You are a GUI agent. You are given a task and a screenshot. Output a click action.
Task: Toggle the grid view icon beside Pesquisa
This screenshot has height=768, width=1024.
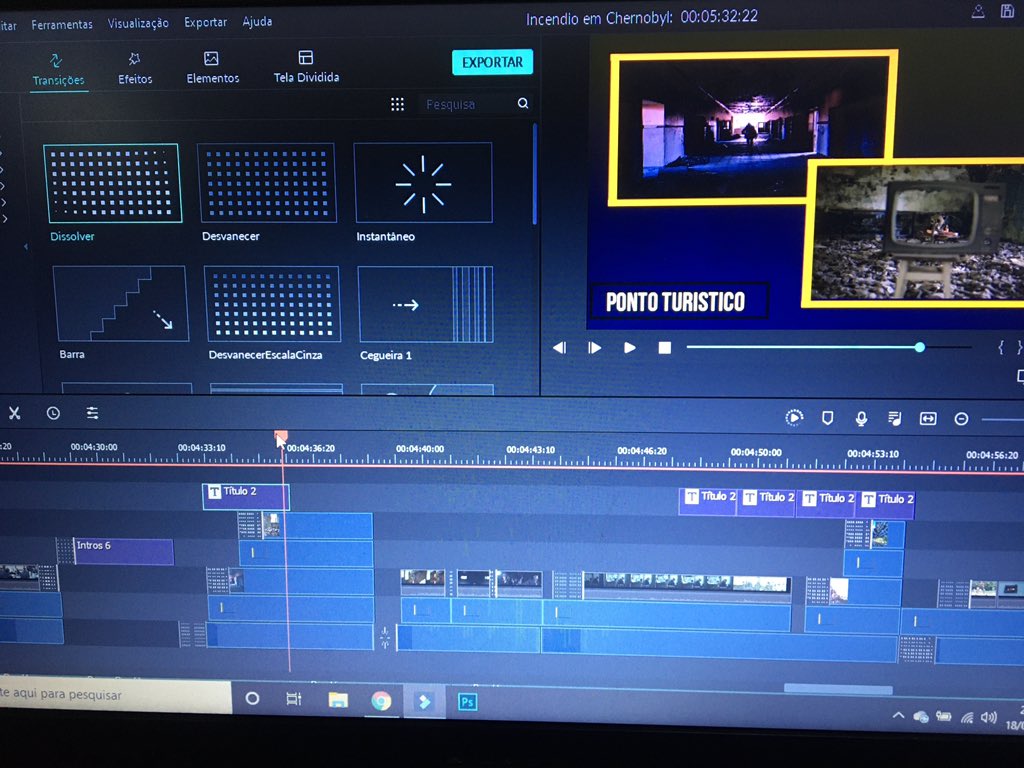point(397,104)
